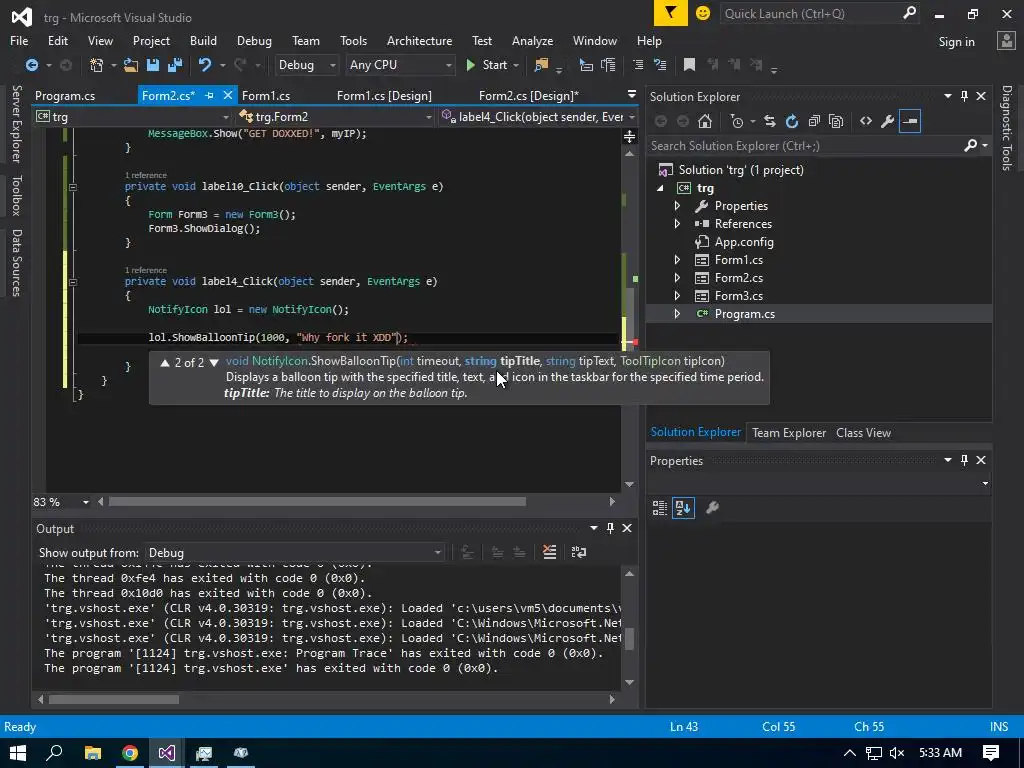Toggle word wrap in Output panel

[579, 552]
